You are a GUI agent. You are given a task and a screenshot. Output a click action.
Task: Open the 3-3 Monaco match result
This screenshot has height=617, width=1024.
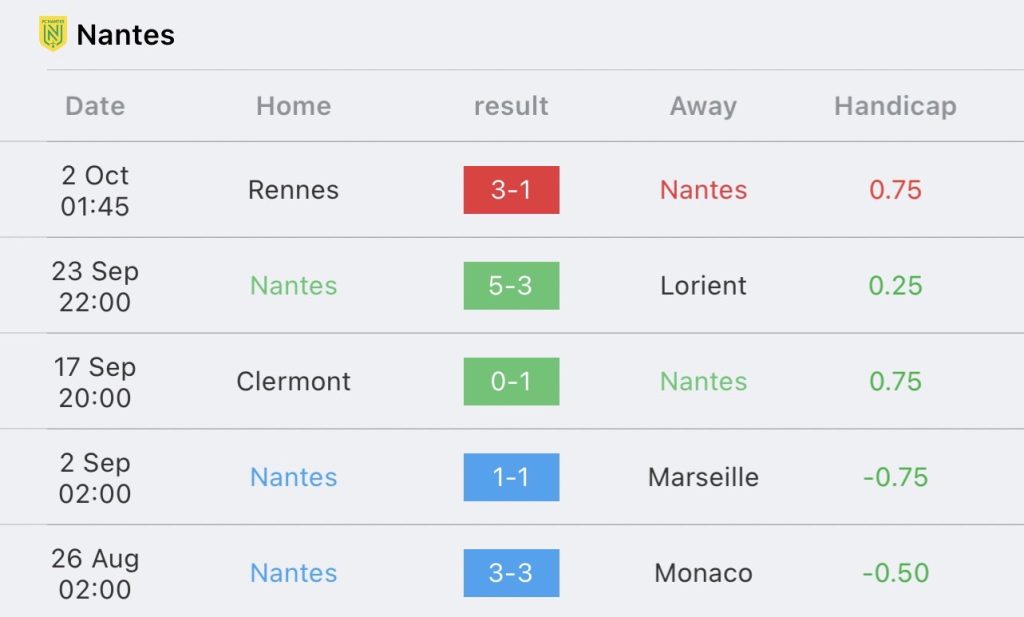pyautogui.click(x=511, y=573)
